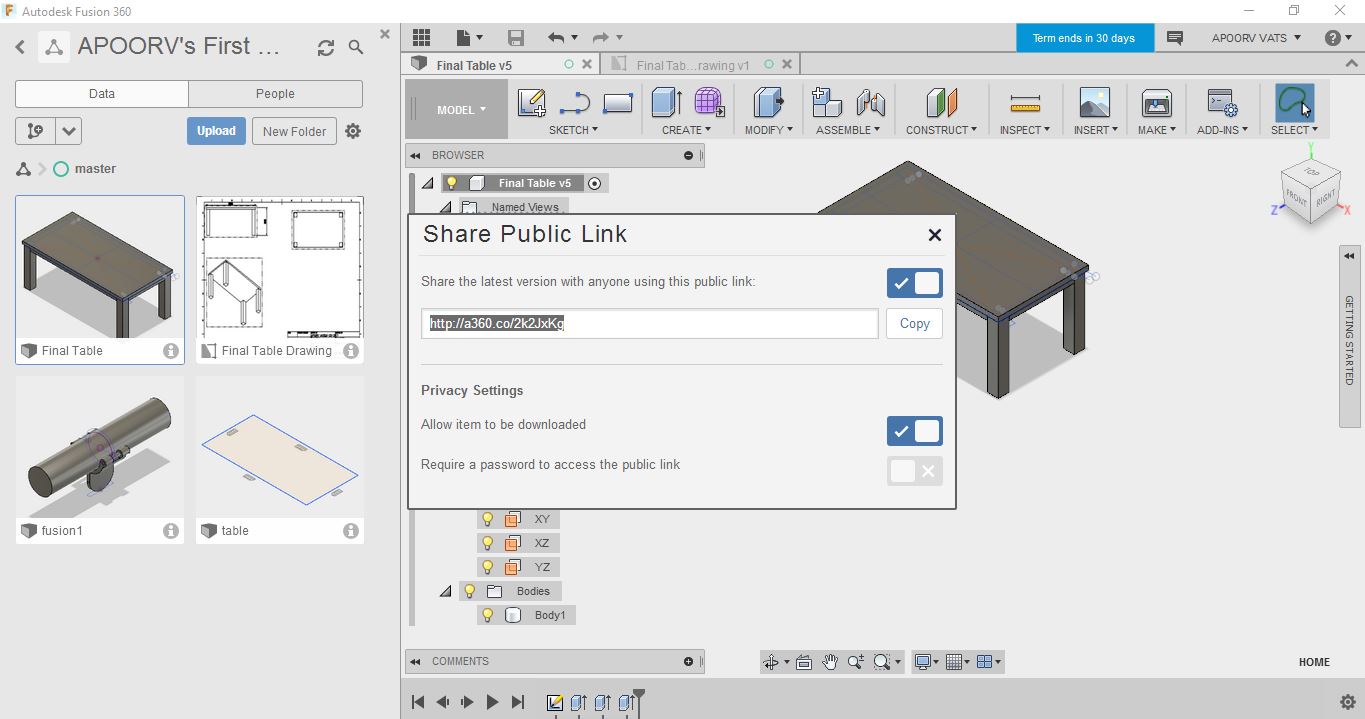1365x719 pixels.
Task: Click the Select tool icon
Action: [x=1294, y=102]
